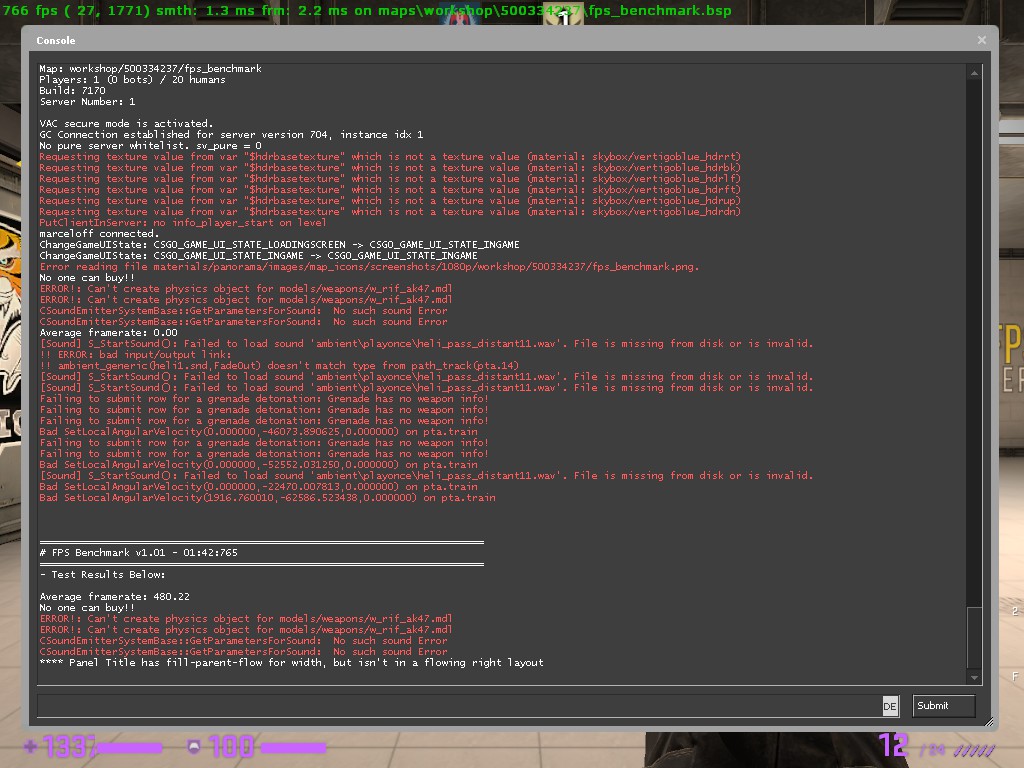Close the Console window

[982, 40]
